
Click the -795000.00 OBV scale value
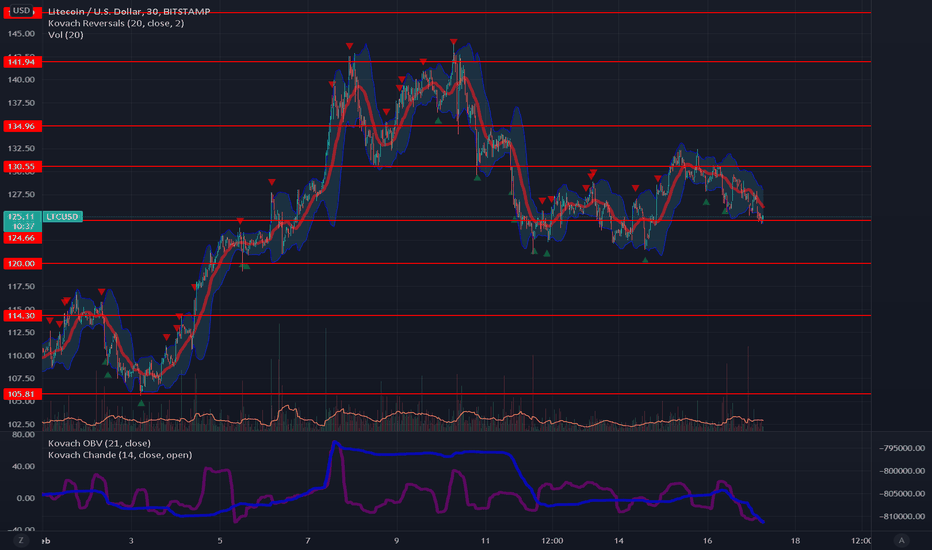[902, 448]
